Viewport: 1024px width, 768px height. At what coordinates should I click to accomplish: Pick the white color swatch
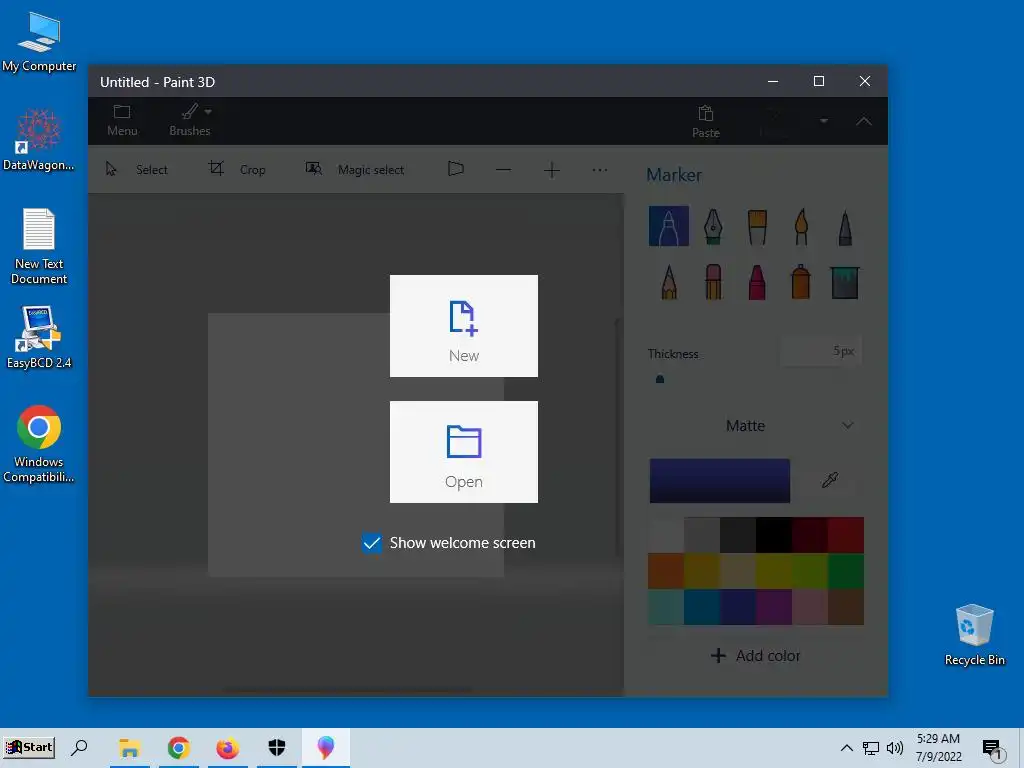click(665, 536)
